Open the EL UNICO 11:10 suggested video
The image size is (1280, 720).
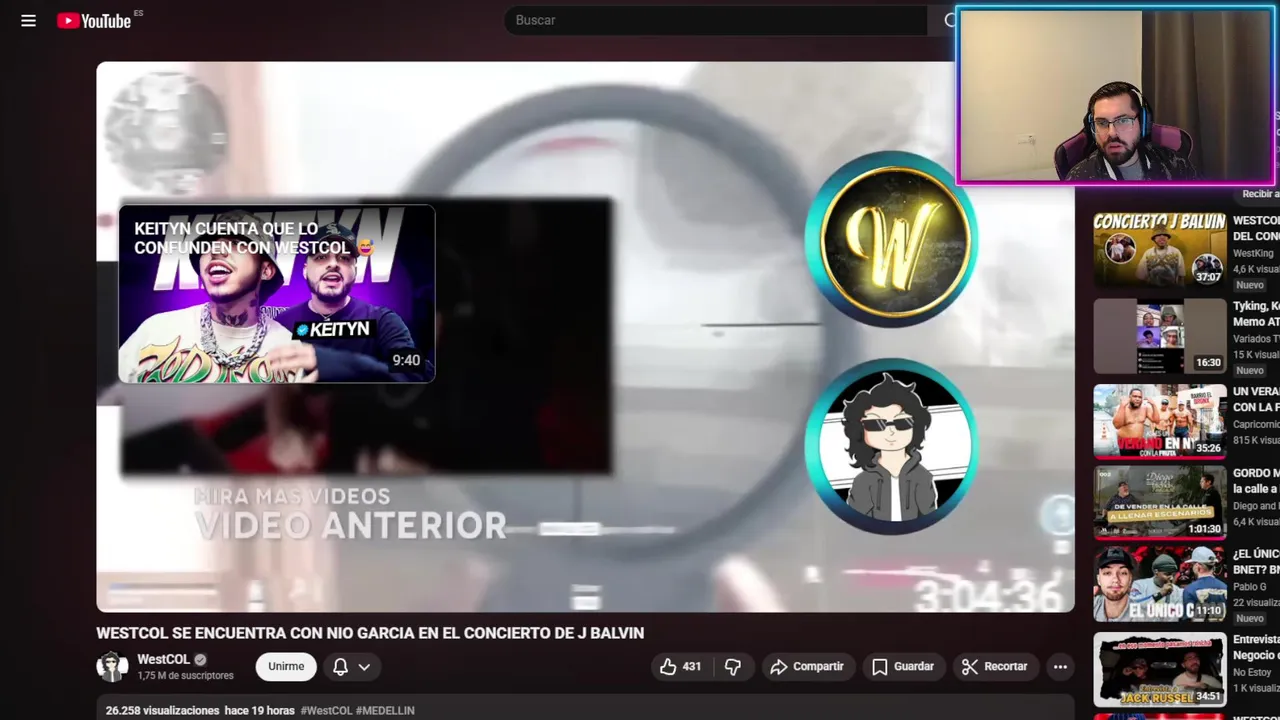tap(1160, 584)
